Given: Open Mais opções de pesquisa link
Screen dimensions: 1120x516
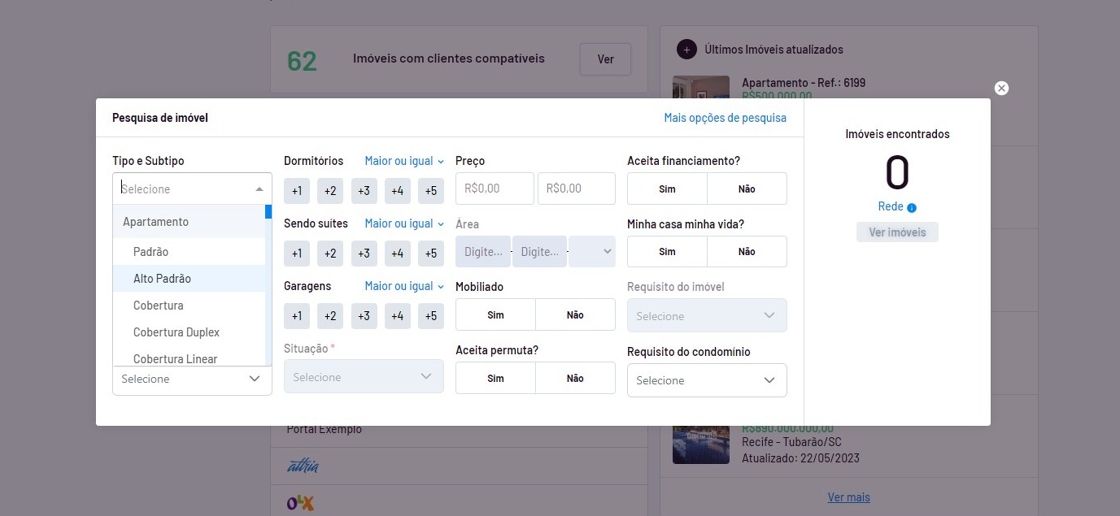Looking at the screenshot, I should [x=725, y=118].
